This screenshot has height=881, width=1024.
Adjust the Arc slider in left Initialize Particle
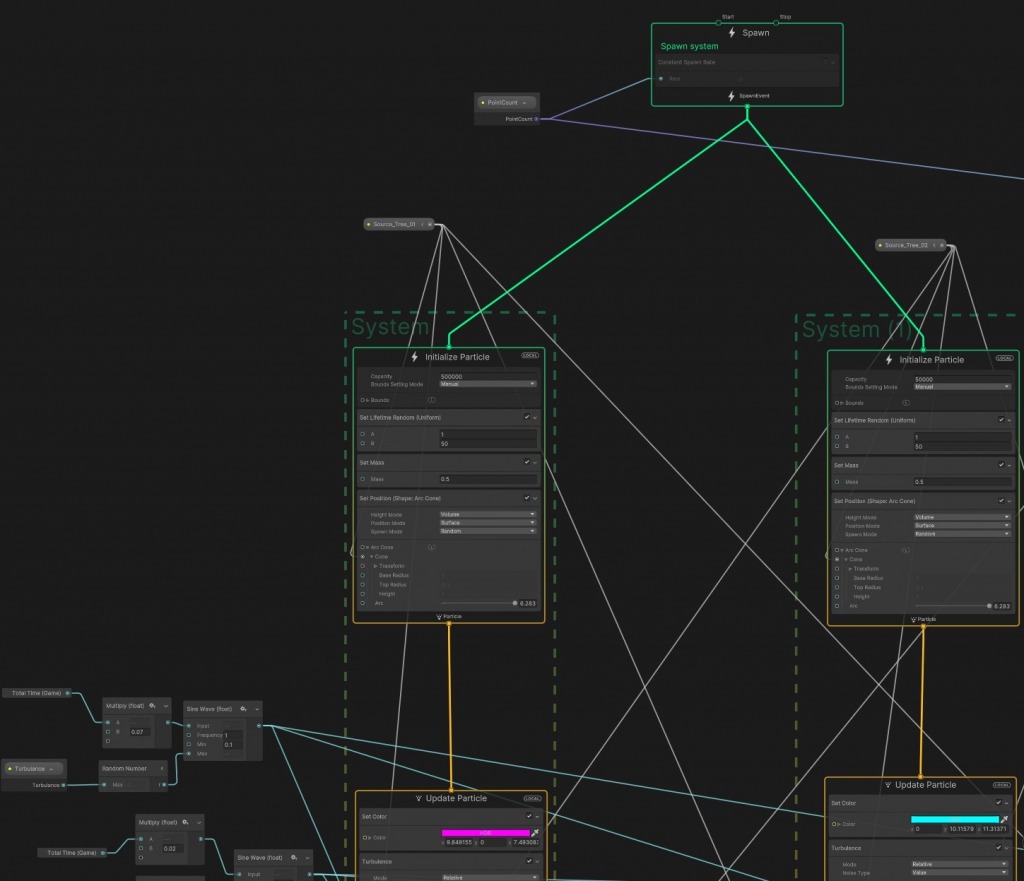515,603
